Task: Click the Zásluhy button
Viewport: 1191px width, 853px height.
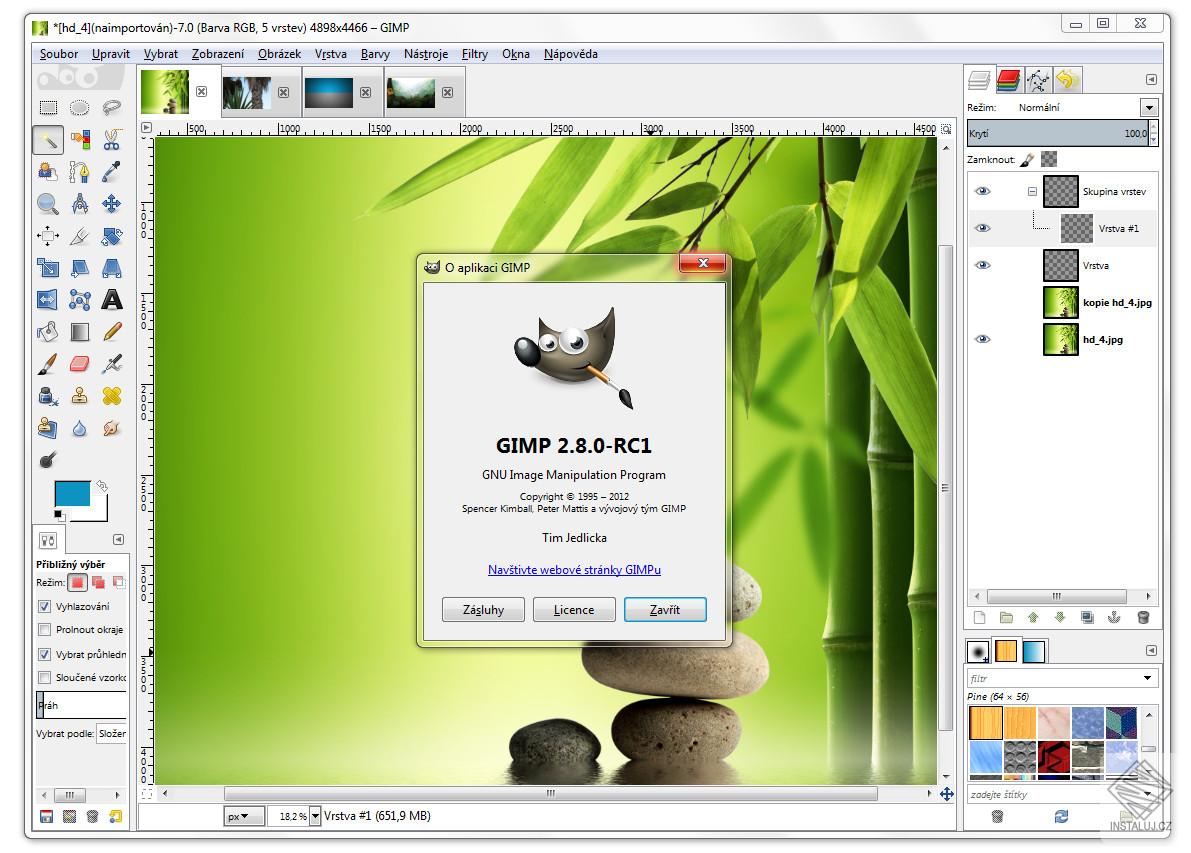Action: (483, 610)
